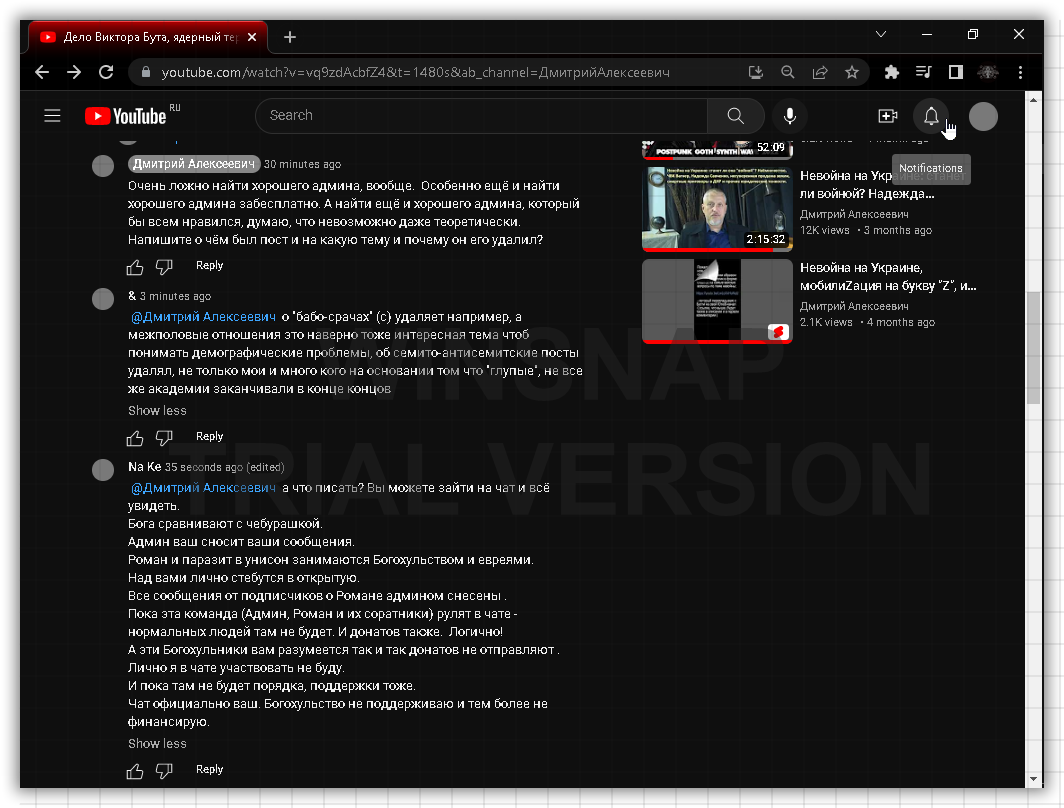
Task: Open the YouTube hamburger guide menu
Action: coord(52,116)
